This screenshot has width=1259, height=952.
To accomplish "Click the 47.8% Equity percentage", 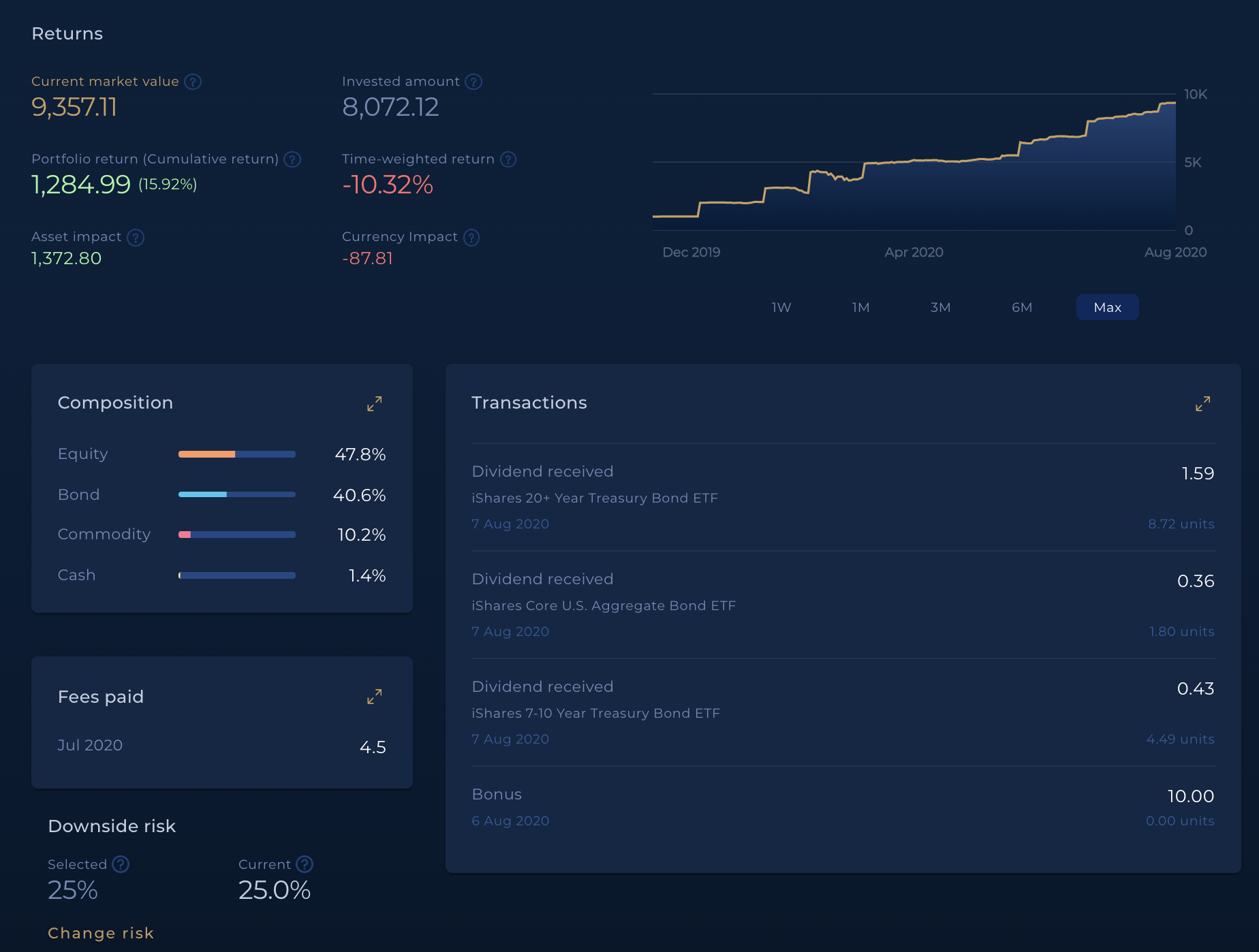I will [x=360, y=454].
